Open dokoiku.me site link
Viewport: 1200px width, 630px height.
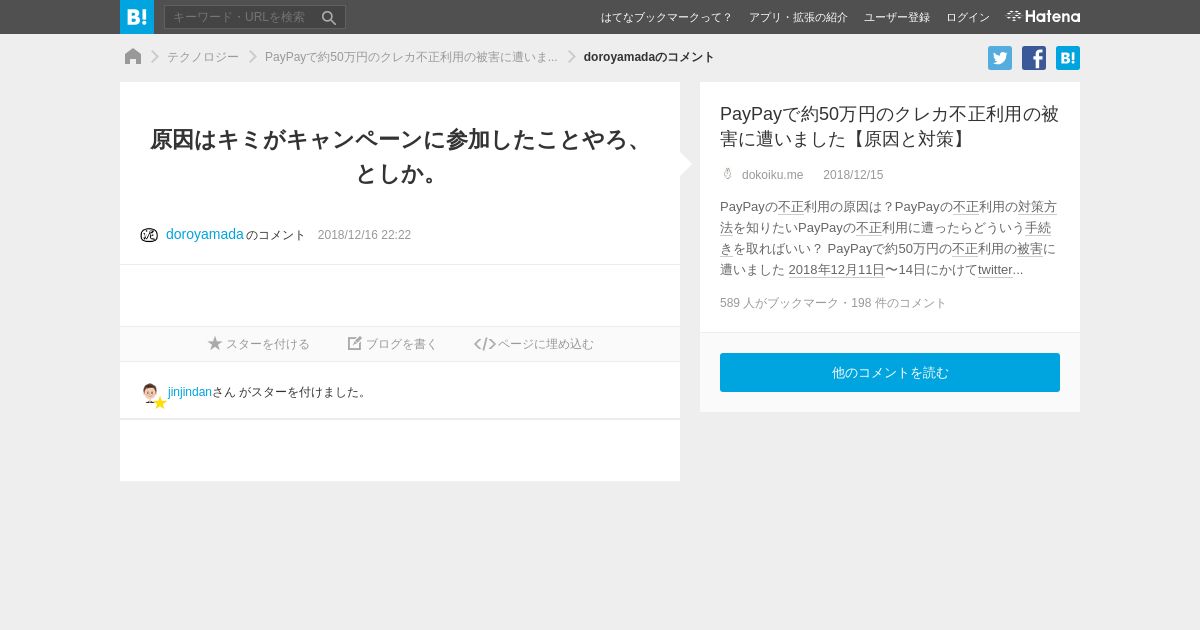[772, 175]
